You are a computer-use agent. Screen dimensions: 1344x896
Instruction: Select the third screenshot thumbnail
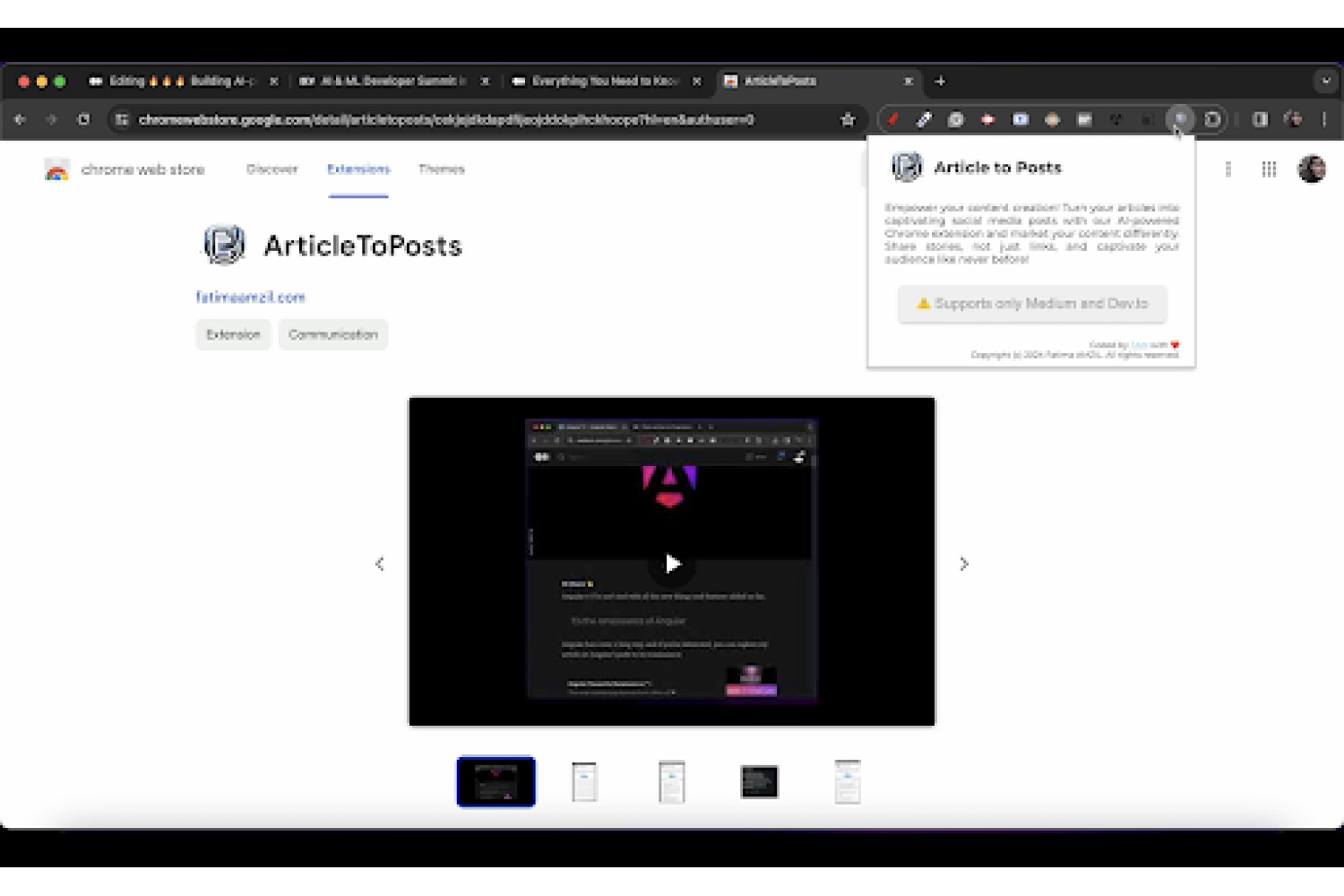click(672, 781)
